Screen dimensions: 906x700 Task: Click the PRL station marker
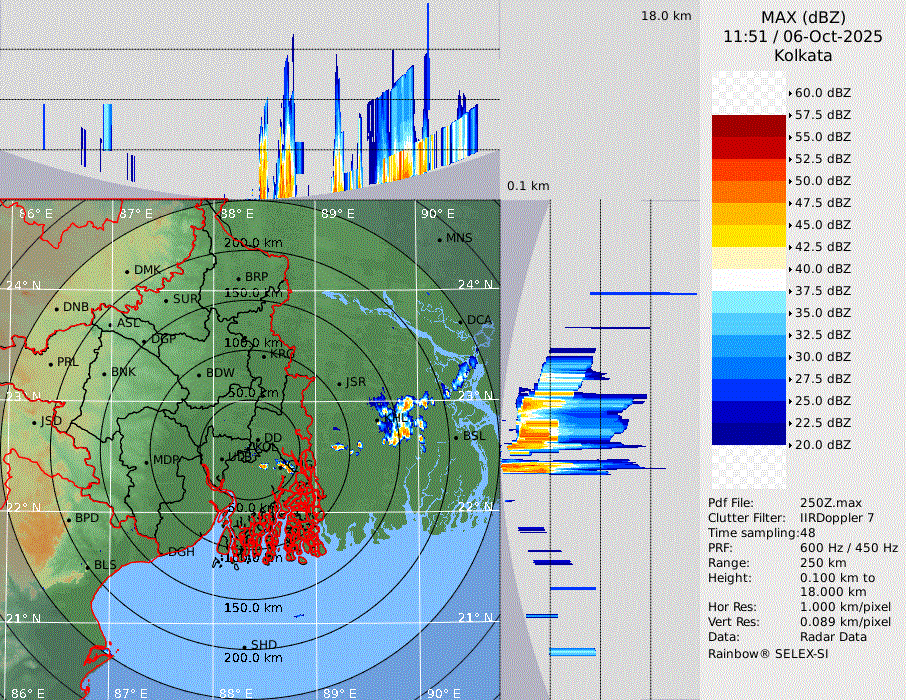(x=50, y=363)
